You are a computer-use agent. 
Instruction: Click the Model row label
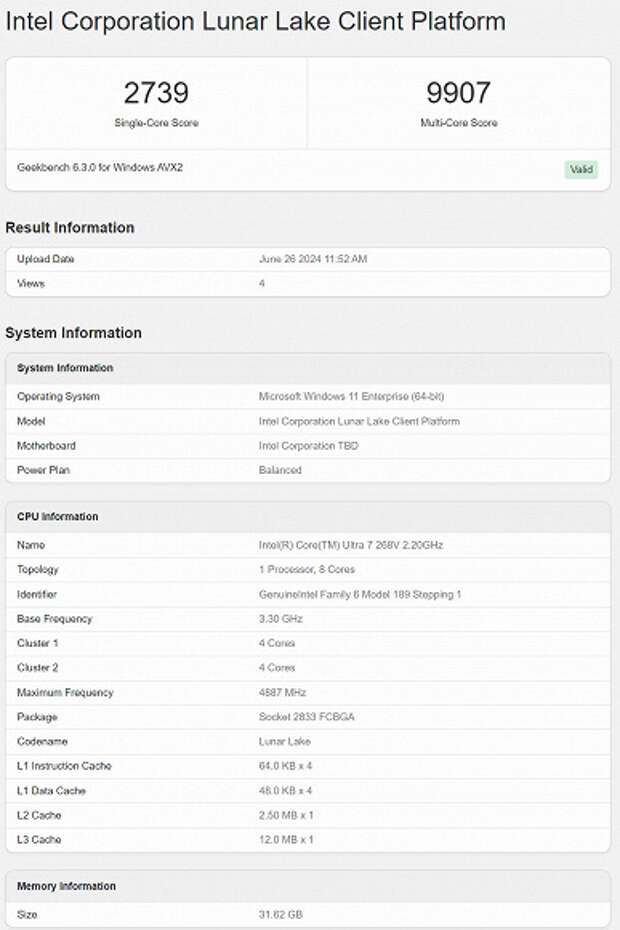click(31, 421)
